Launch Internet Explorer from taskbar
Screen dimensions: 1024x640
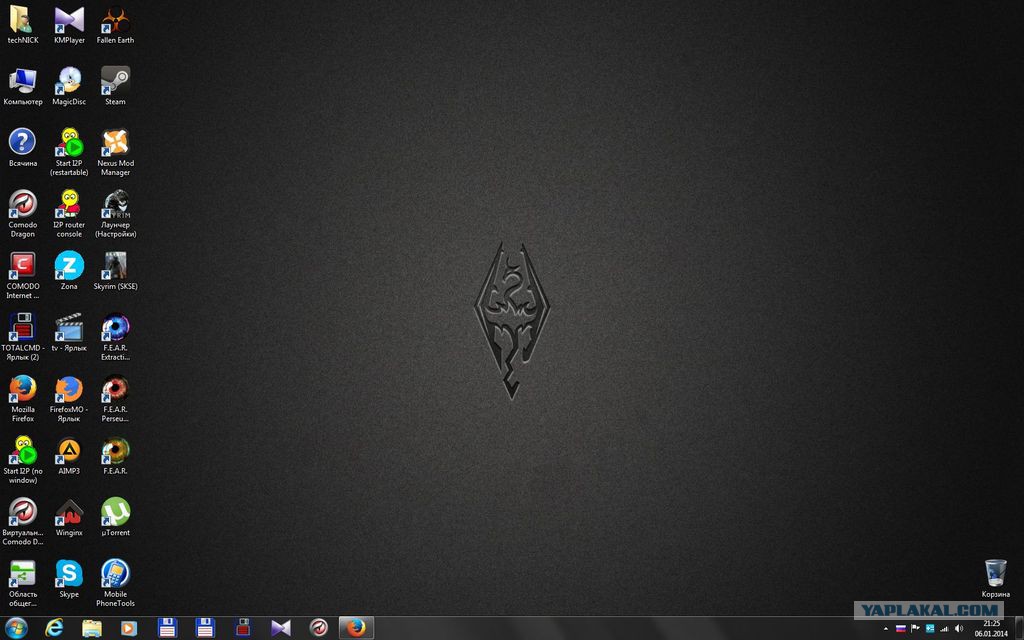point(54,628)
